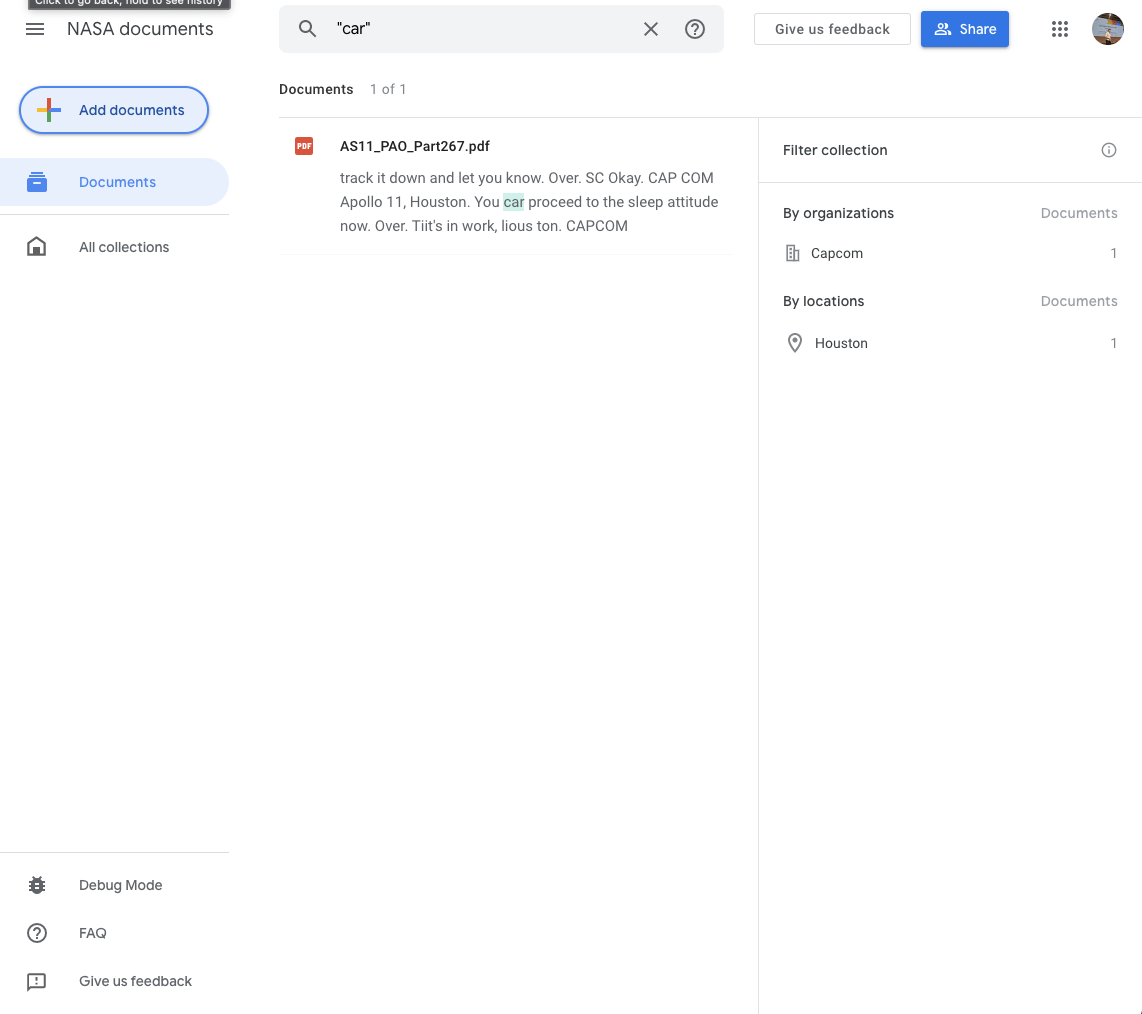Click the Filter collection heading
This screenshot has height=1014, width=1142.
pos(835,150)
